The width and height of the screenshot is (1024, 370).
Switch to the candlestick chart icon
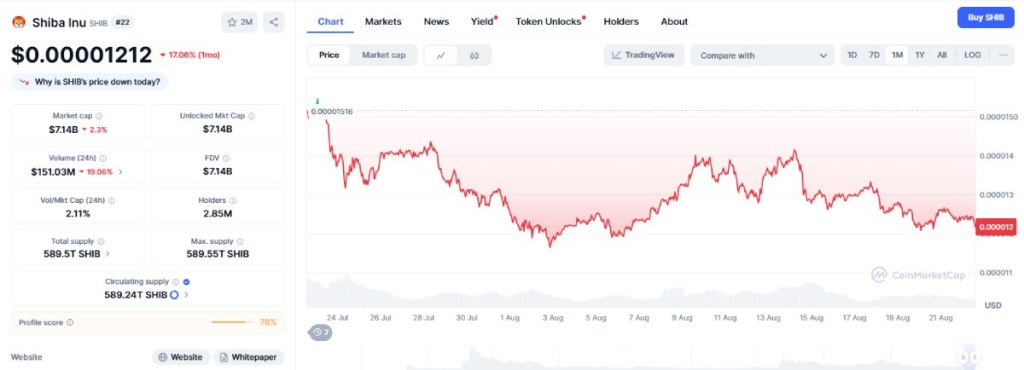(x=474, y=55)
